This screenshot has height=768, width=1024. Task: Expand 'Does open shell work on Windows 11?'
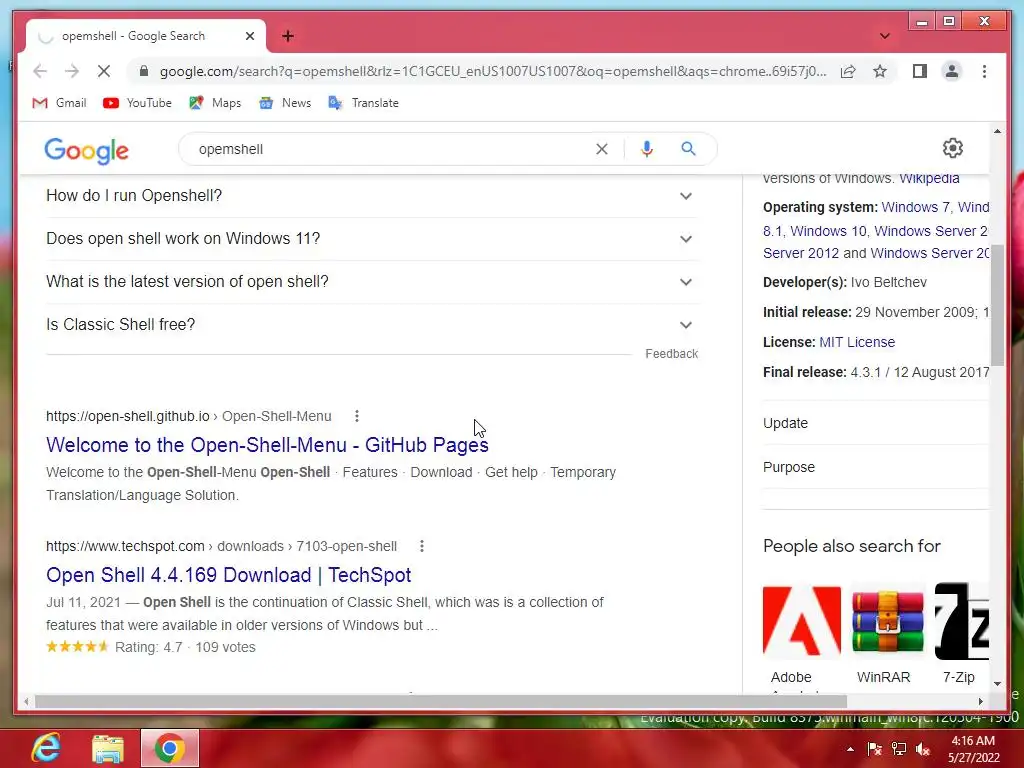click(372, 238)
